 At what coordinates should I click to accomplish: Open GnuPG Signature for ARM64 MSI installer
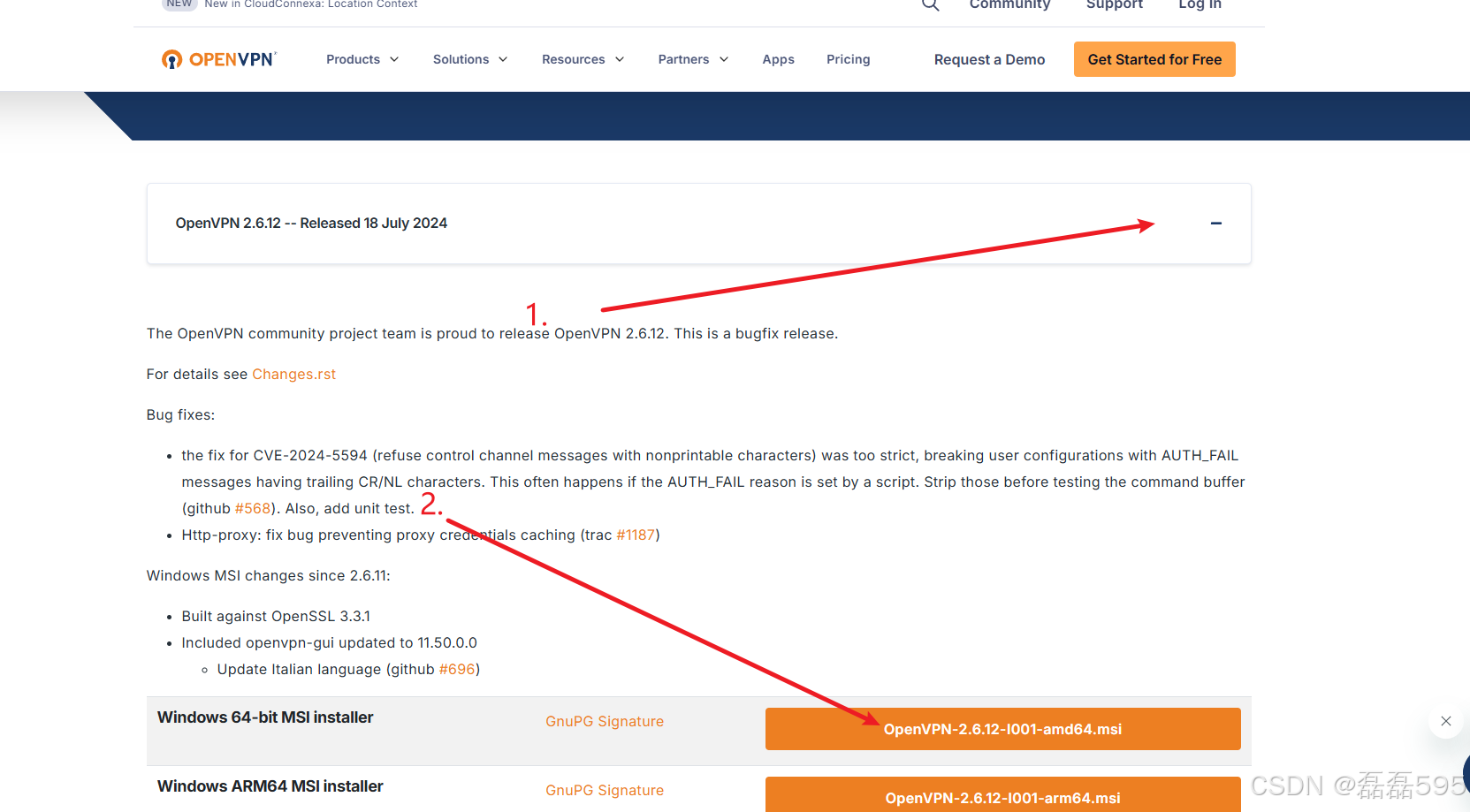pos(605,791)
